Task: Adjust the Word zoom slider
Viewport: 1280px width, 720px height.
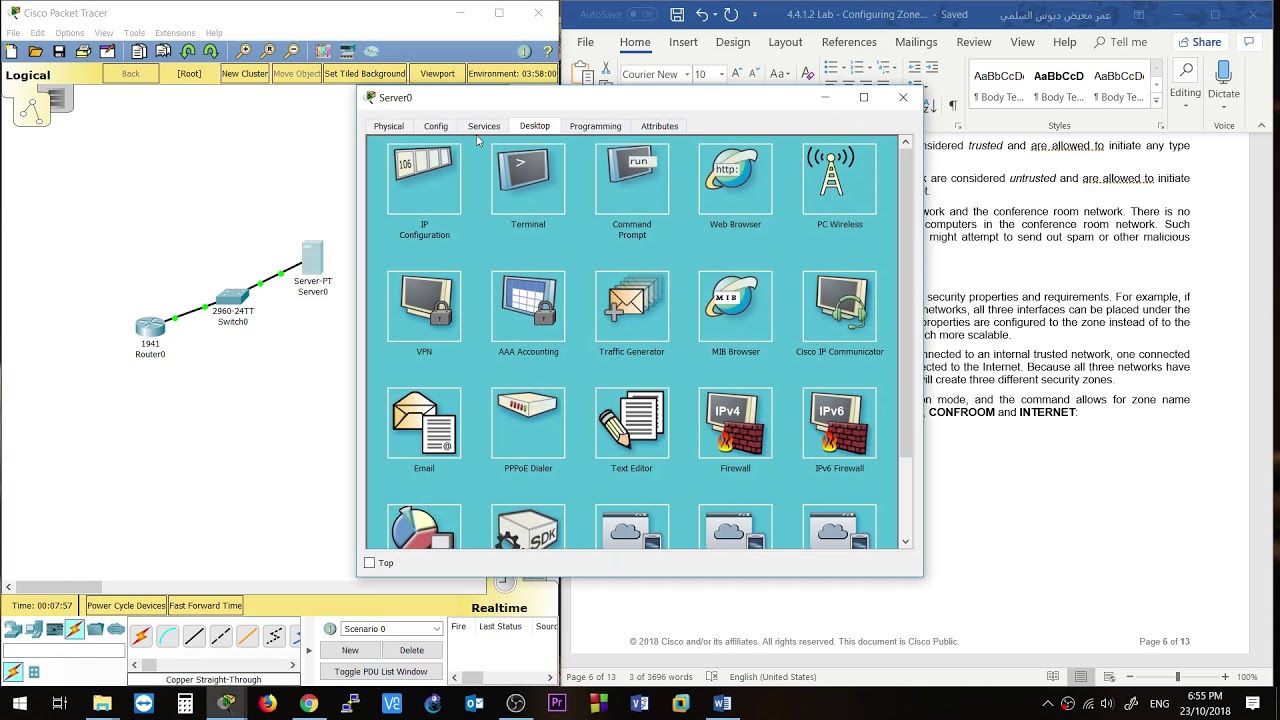Action: 1177,677
